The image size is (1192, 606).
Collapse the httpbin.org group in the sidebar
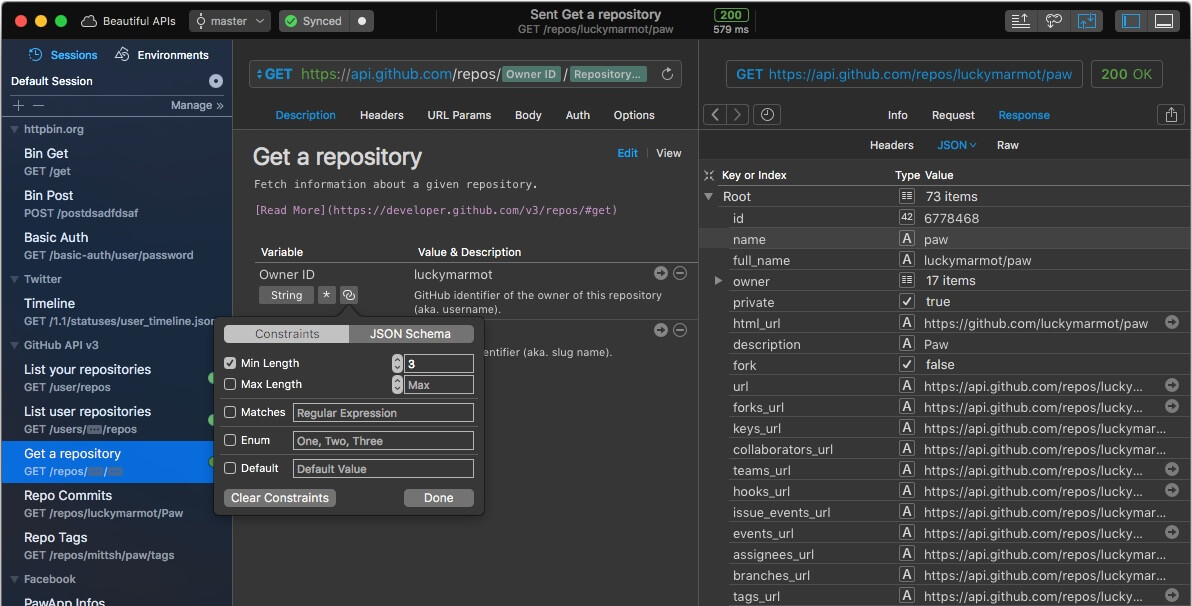(14, 129)
